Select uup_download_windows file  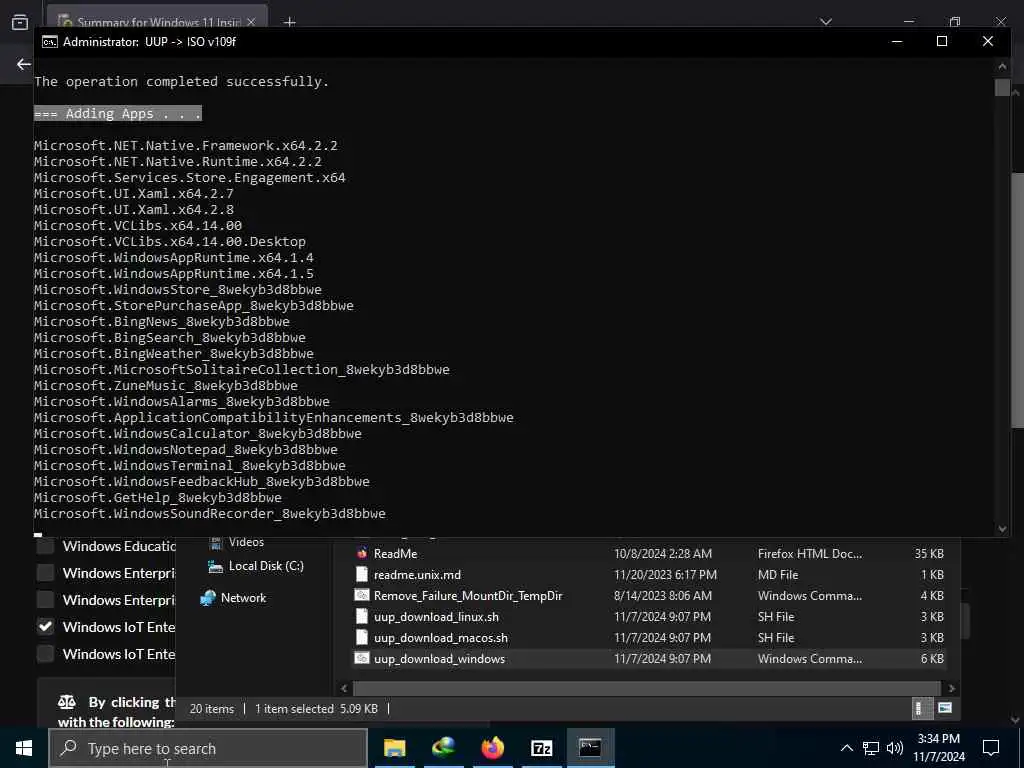coord(439,658)
